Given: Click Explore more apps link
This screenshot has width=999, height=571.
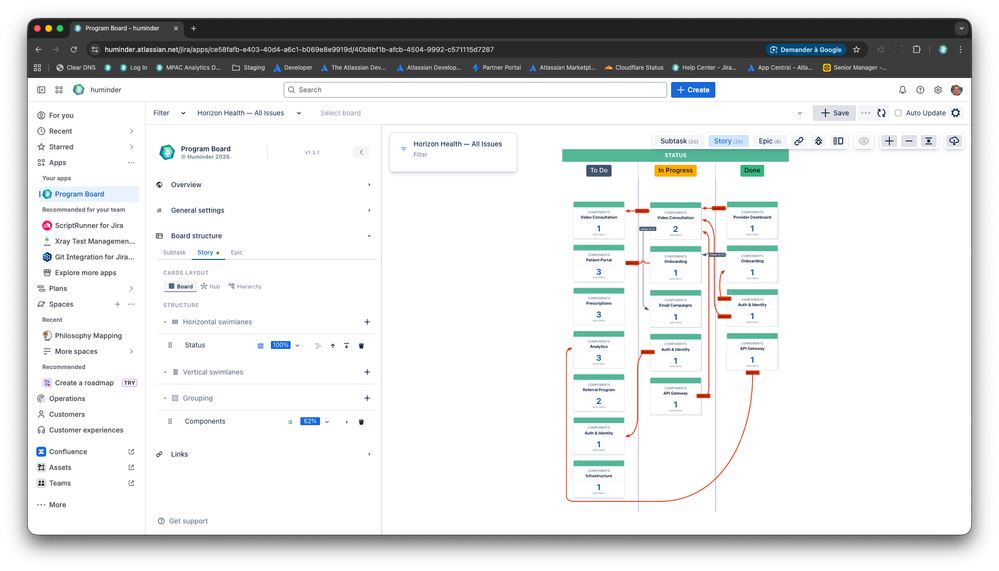Looking at the screenshot, I should click(x=85, y=273).
